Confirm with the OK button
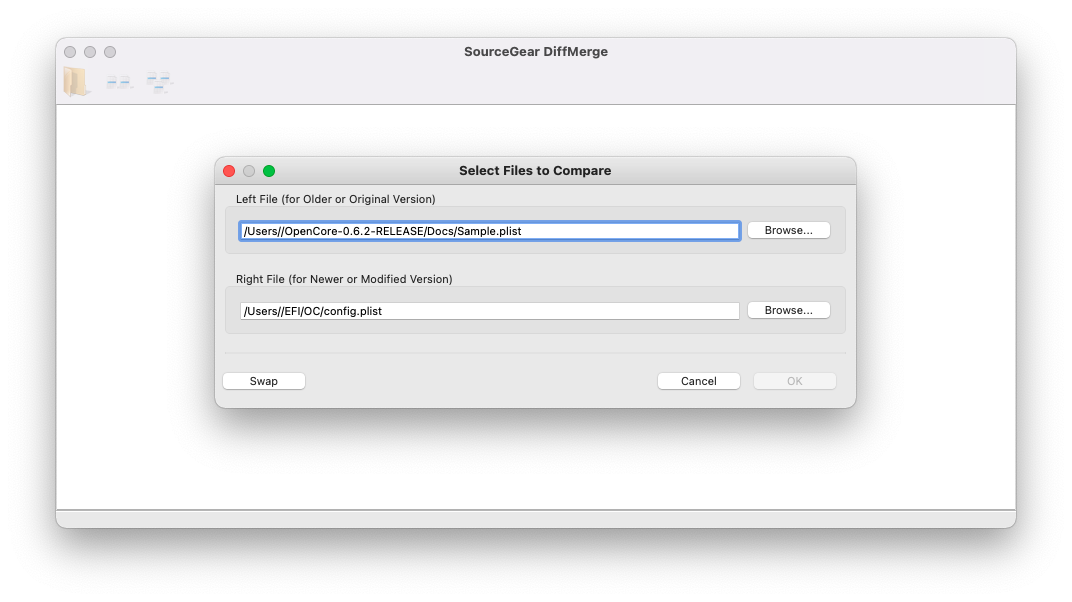 pos(794,381)
